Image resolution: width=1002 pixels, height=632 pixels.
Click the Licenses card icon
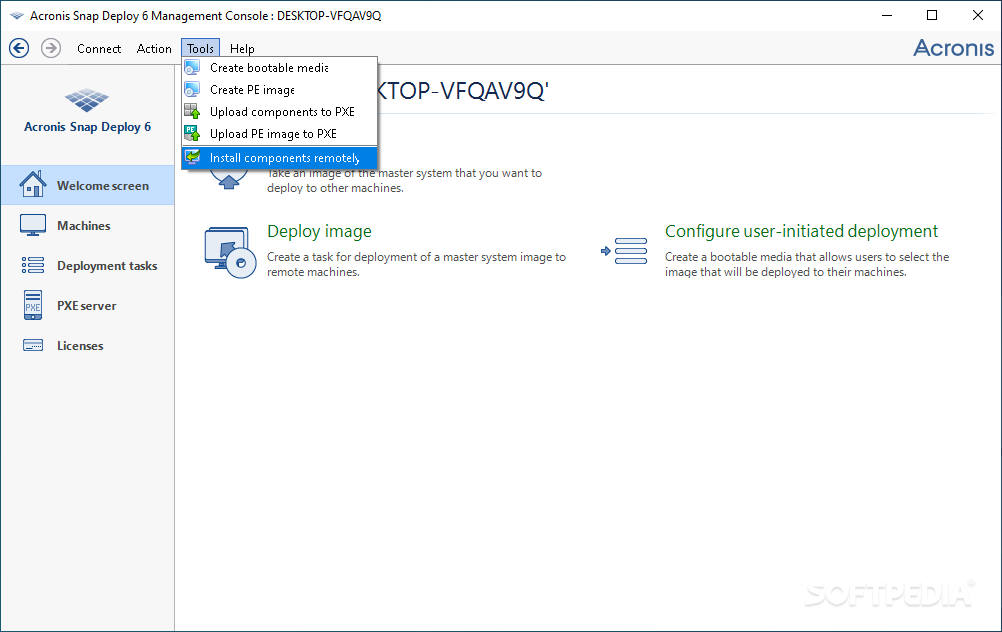33,345
